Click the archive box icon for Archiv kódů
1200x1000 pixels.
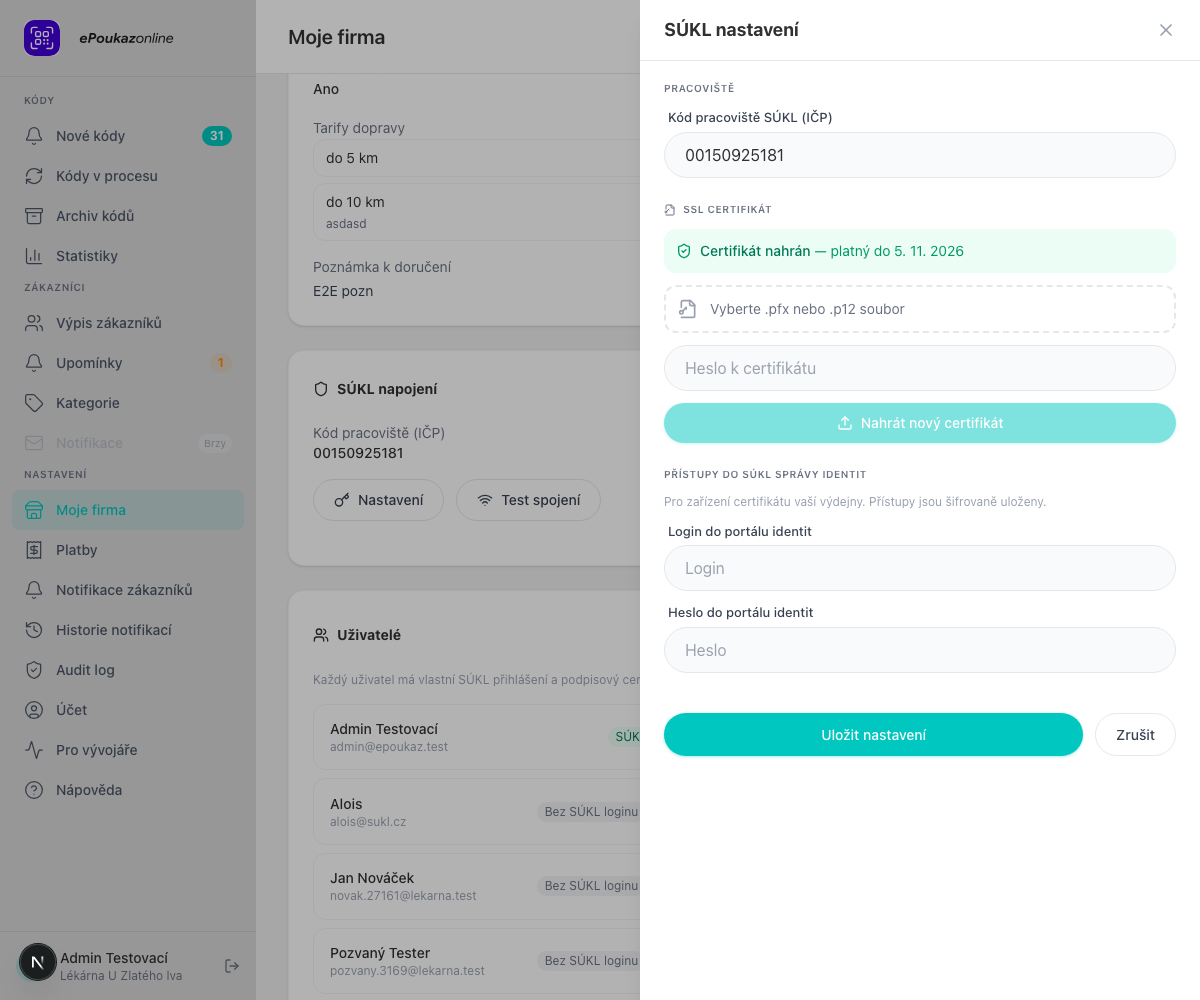[x=34, y=216]
